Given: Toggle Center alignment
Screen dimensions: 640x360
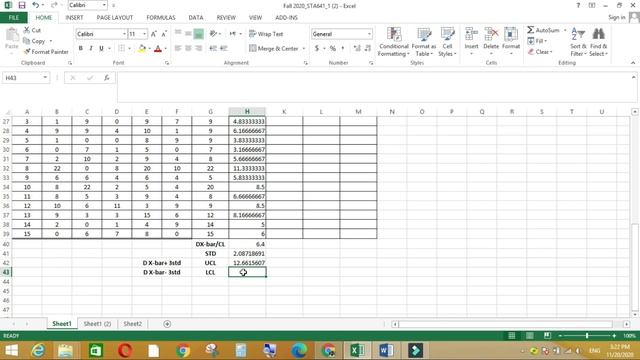Looking at the screenshot, I should 188,48.
